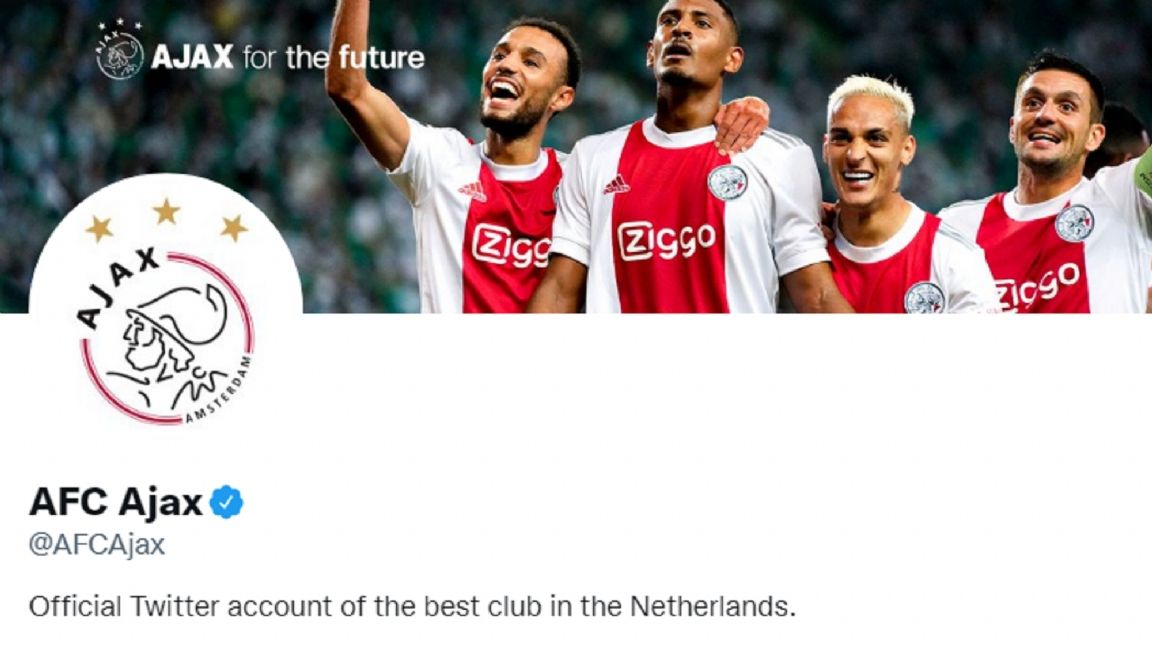Viewport: 1152px width, 648px height.
Task: Click the club crest on the blond player's shirt
Action: 924,298
